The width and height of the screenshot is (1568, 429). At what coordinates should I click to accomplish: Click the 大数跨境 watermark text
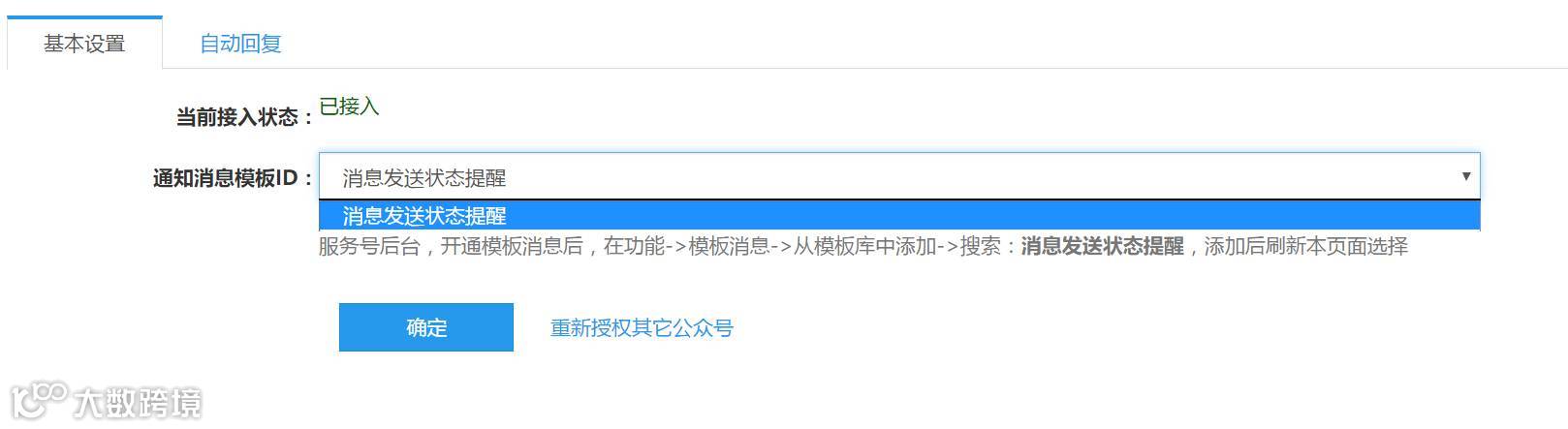coord(138,401)
